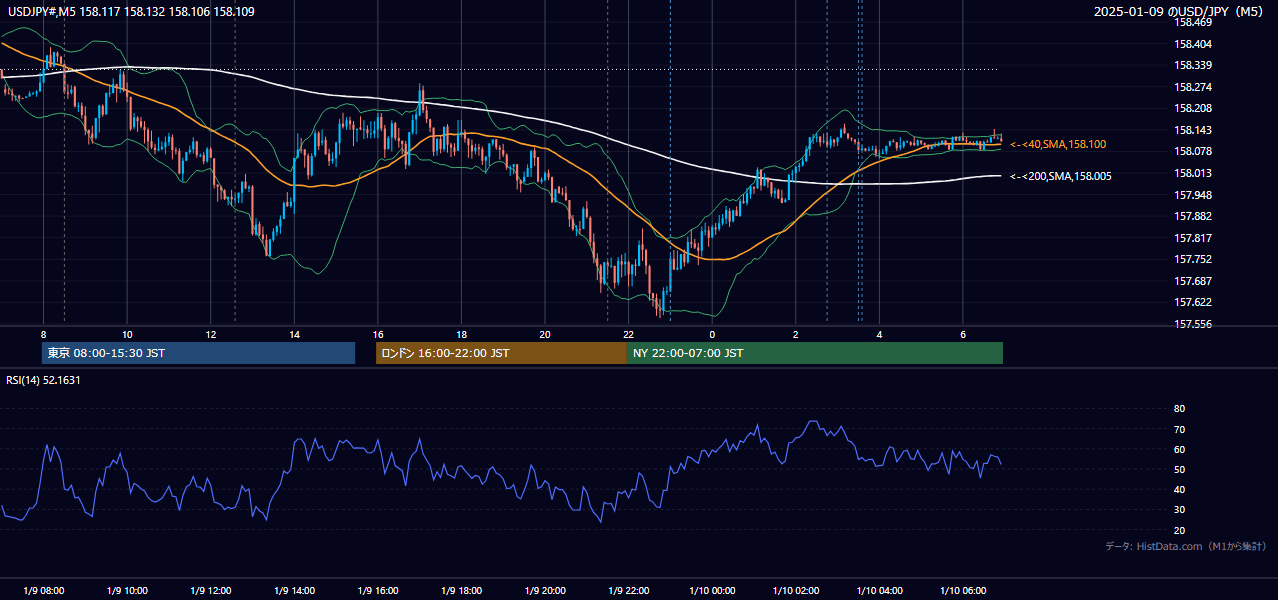The width and height of the screenshot is (1278, 600).
Task: Click price level 157.948 on the axis
Action: point(1192,195)
